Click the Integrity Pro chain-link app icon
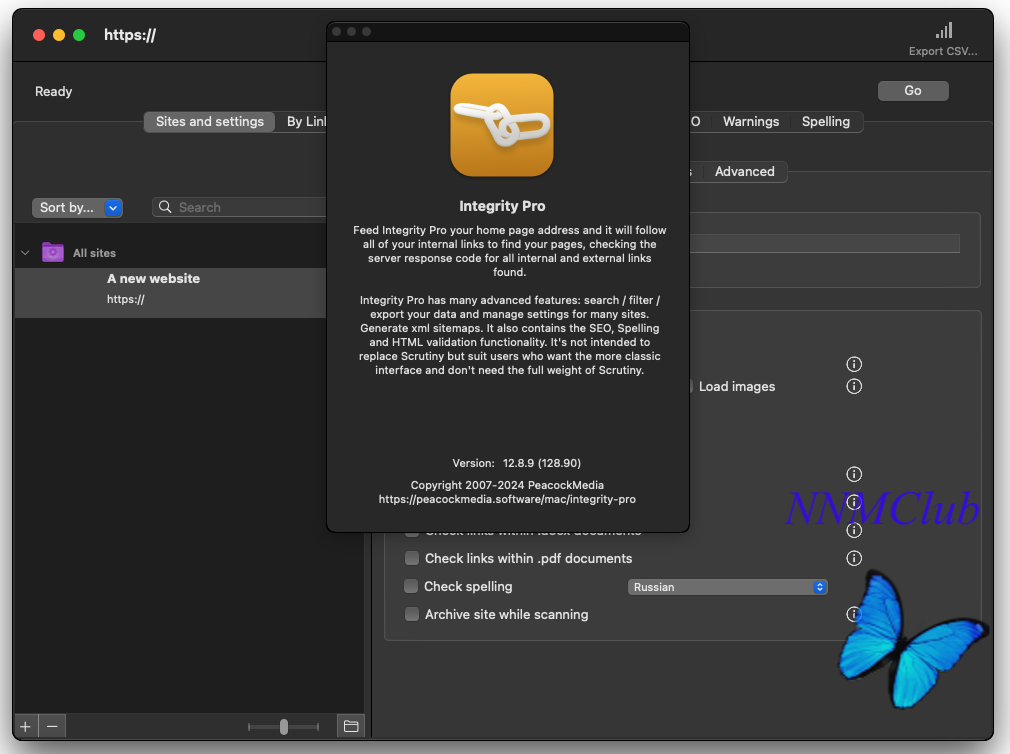1010x754 pixels. pos(502,125)
